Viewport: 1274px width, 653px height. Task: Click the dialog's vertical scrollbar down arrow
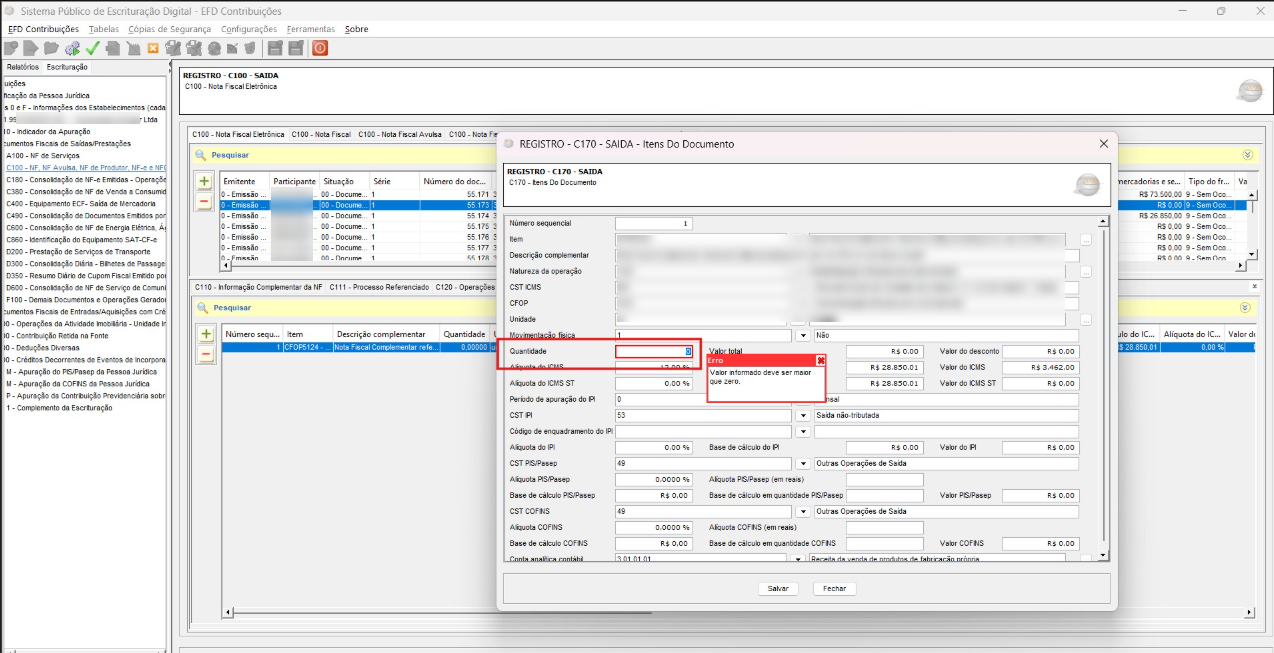coord(1103,555)
